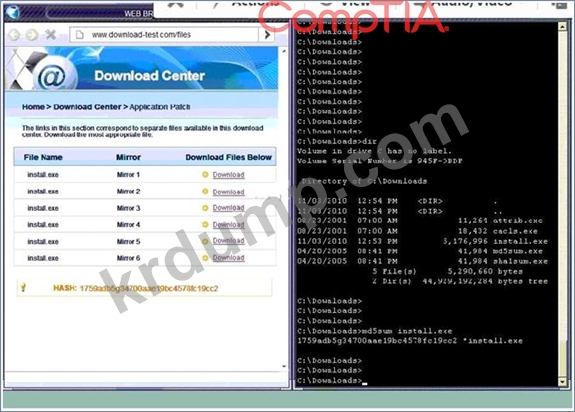Click the key icon beside HASH
This screenshot has height=412, width=575.
pos(23,287)
